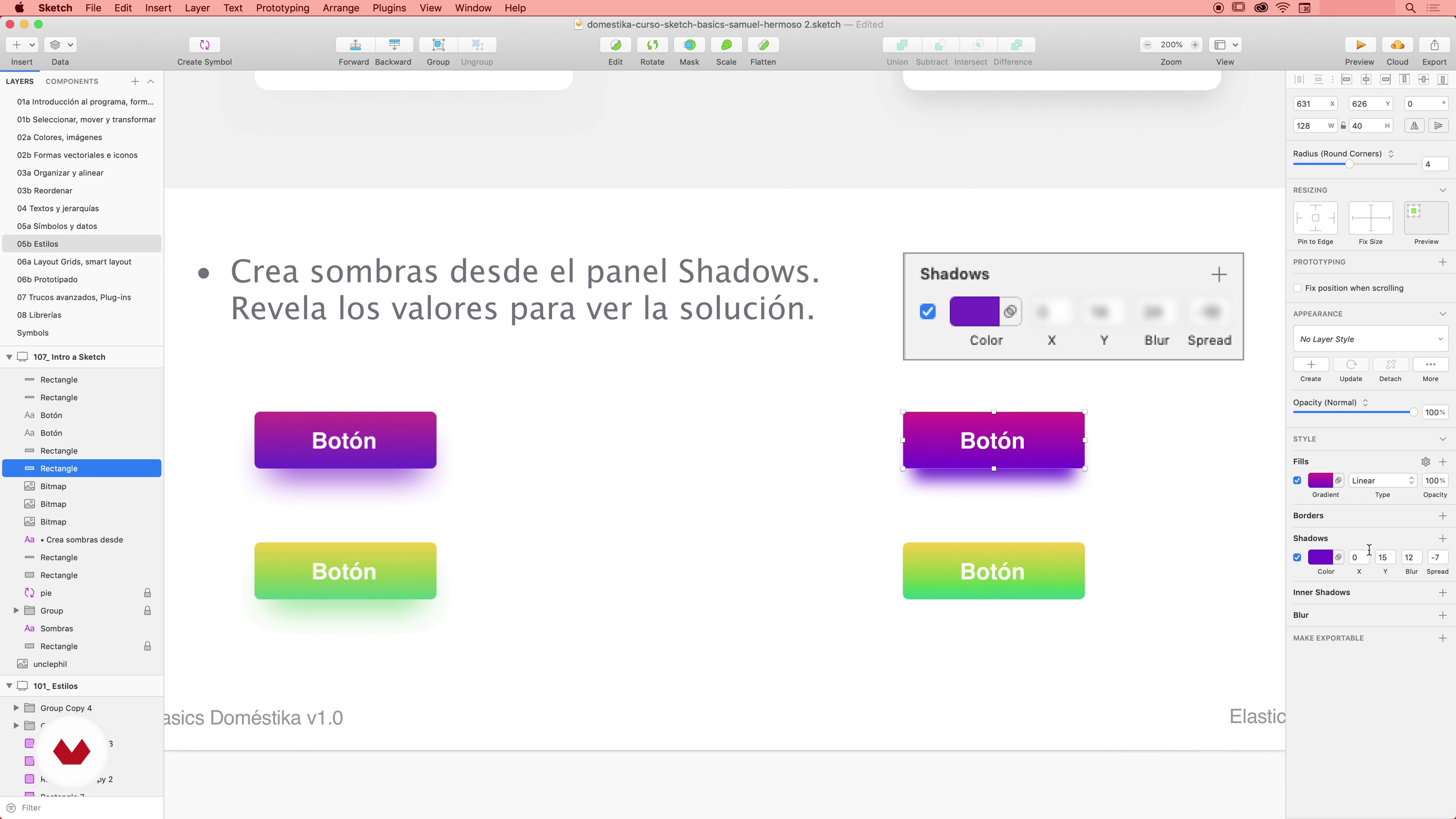Flip layer horizontally icon
The height and width of the screenshot is (819, 1456).
pos(1414,126)
